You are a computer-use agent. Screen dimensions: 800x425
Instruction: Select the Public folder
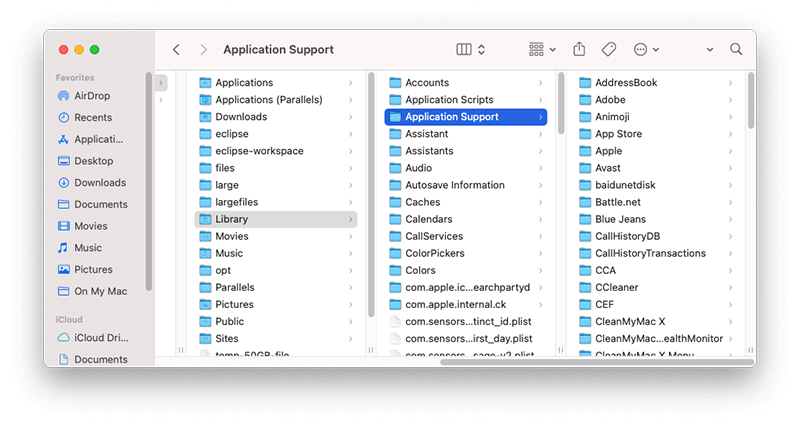tap(276, 321)
